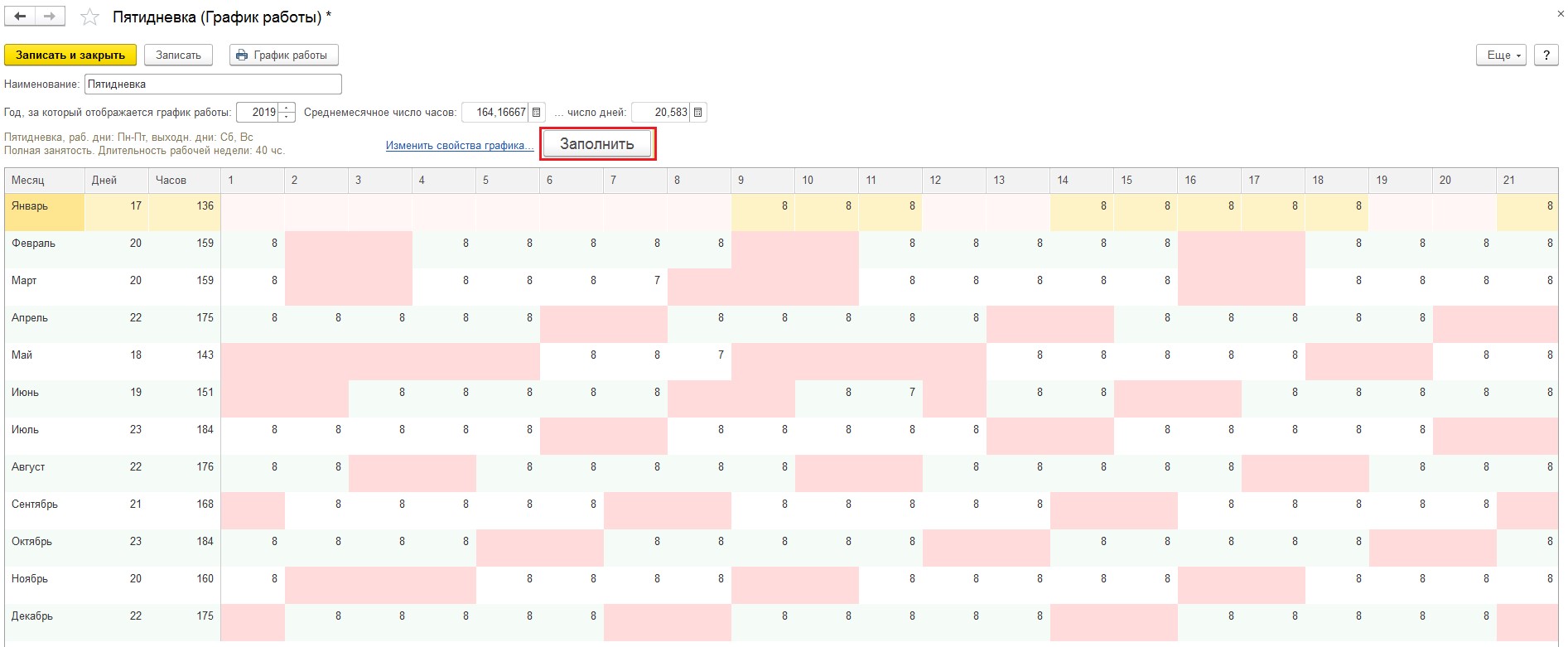Click average hours field 164,16667
The width and height of the screenshot is (1568, 647).
click(495, 113)
